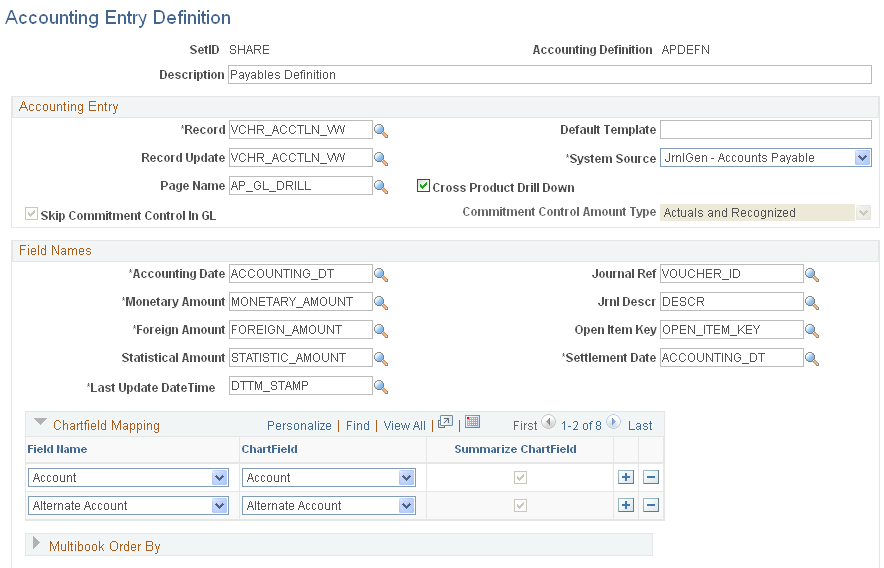The image size is (884, 568).
Task: Toggle Summarize ChartField for Alternate Account row
Action: coord(520,505)
